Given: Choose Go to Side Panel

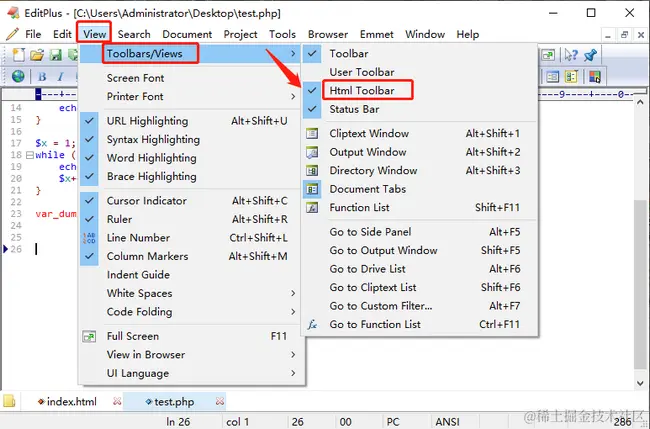Looking at the screenshot, I should pyautogui.click(x=420, y=232).
